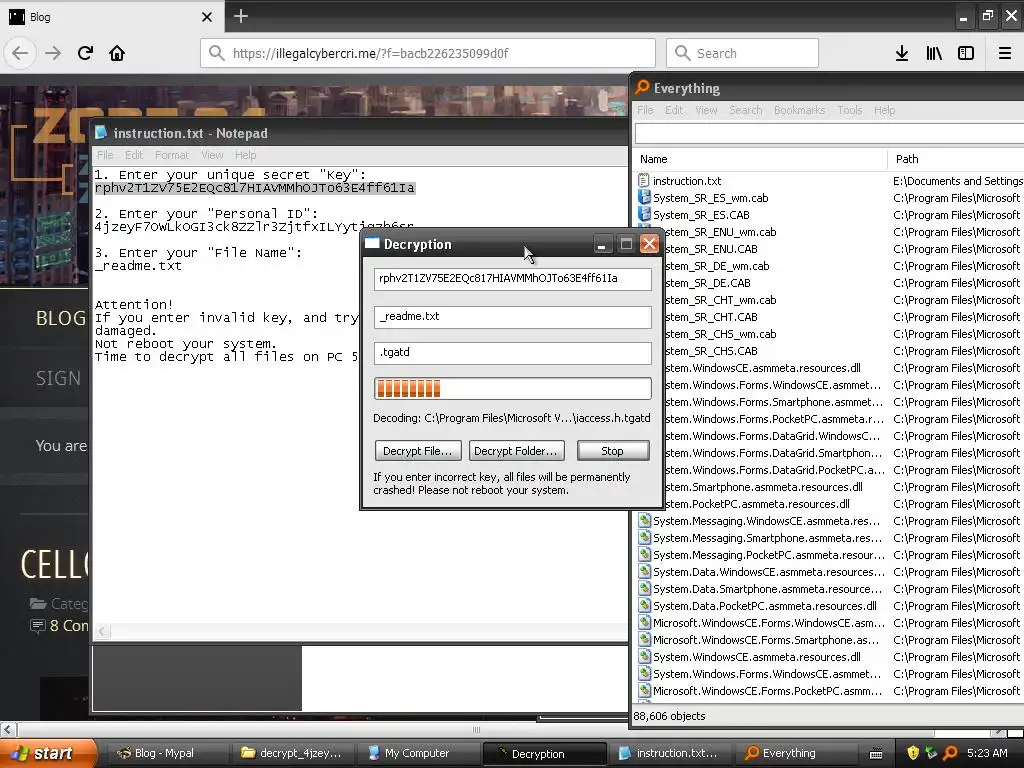Toggle the browser sidebar icon
The width and height of the screenshot is (1024, 768).
[x=966, y=53]
